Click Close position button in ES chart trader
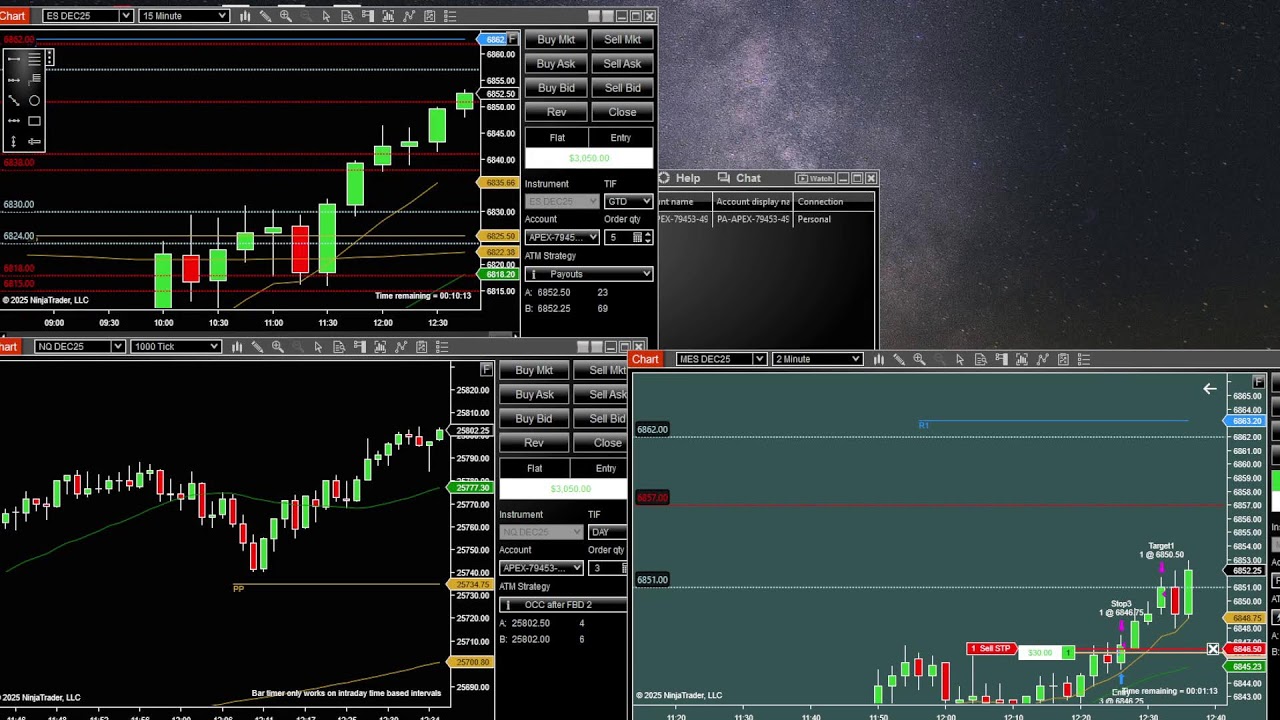 tap(622, 112)
